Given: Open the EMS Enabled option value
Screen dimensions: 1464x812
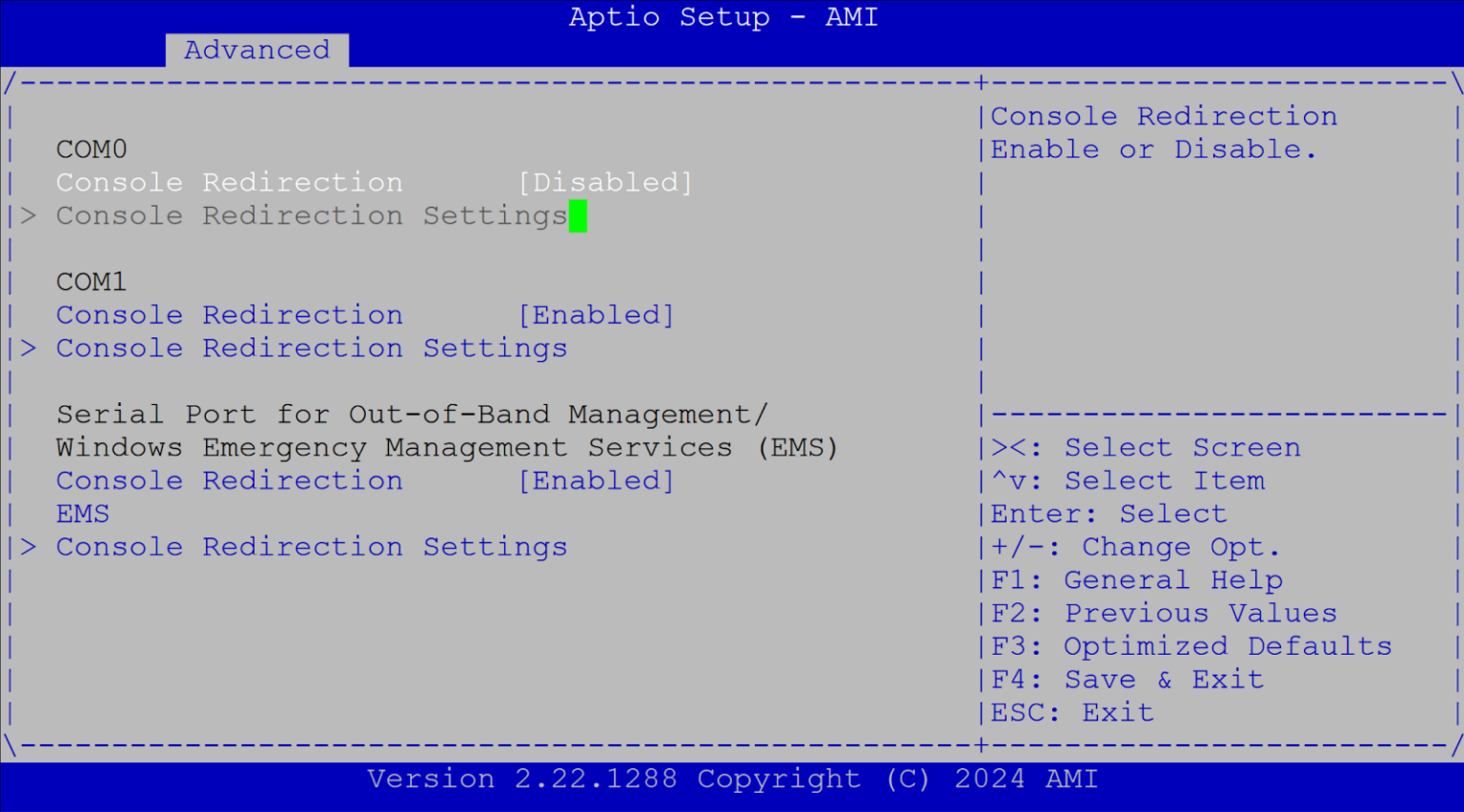Looking at the screenshot, I should click(x=597, y=480).
